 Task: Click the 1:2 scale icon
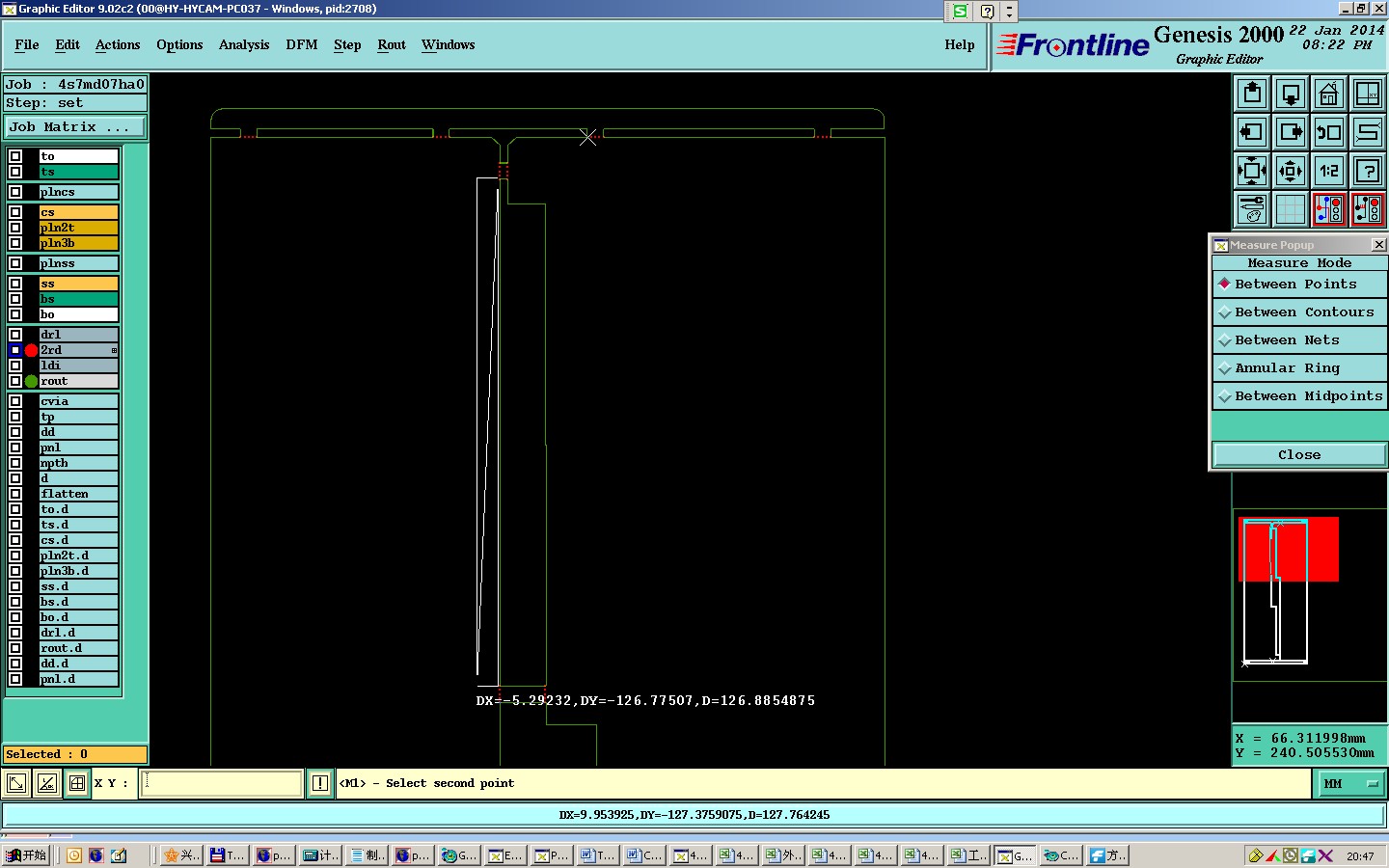pyautogui.click(x=1329, y=171)
